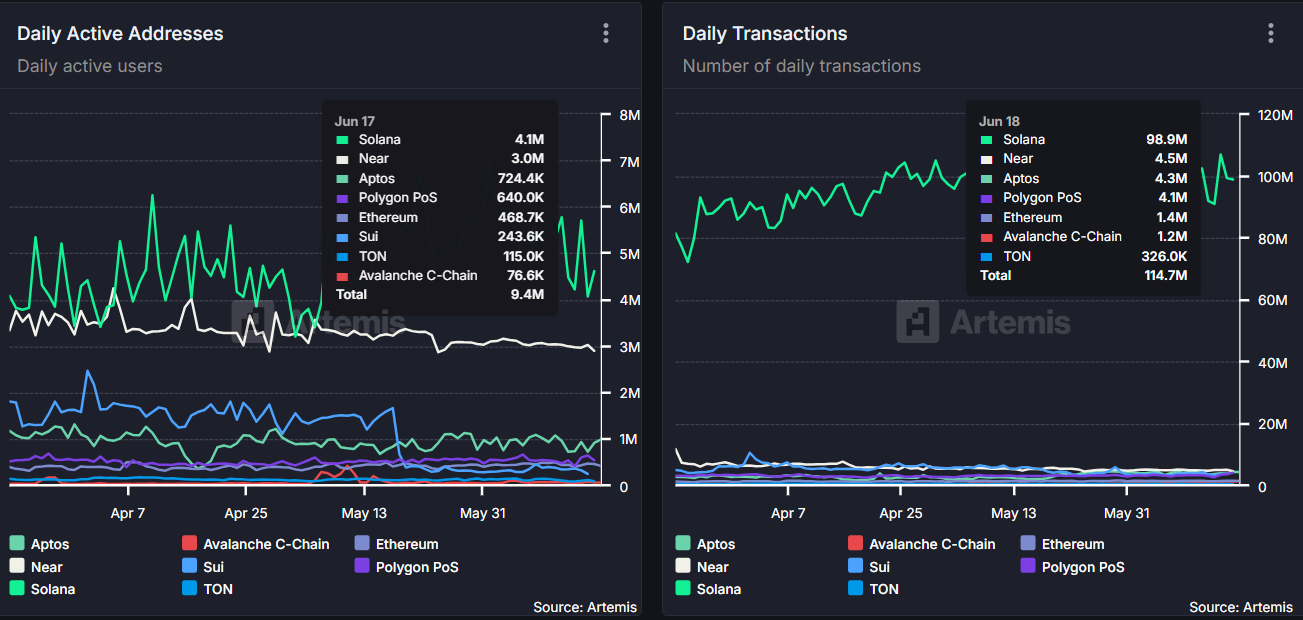The width and height of the screenshot is (1303, 620).
Task: Open the Daily Active Addresses options menu
Action: tap(605, 33)
